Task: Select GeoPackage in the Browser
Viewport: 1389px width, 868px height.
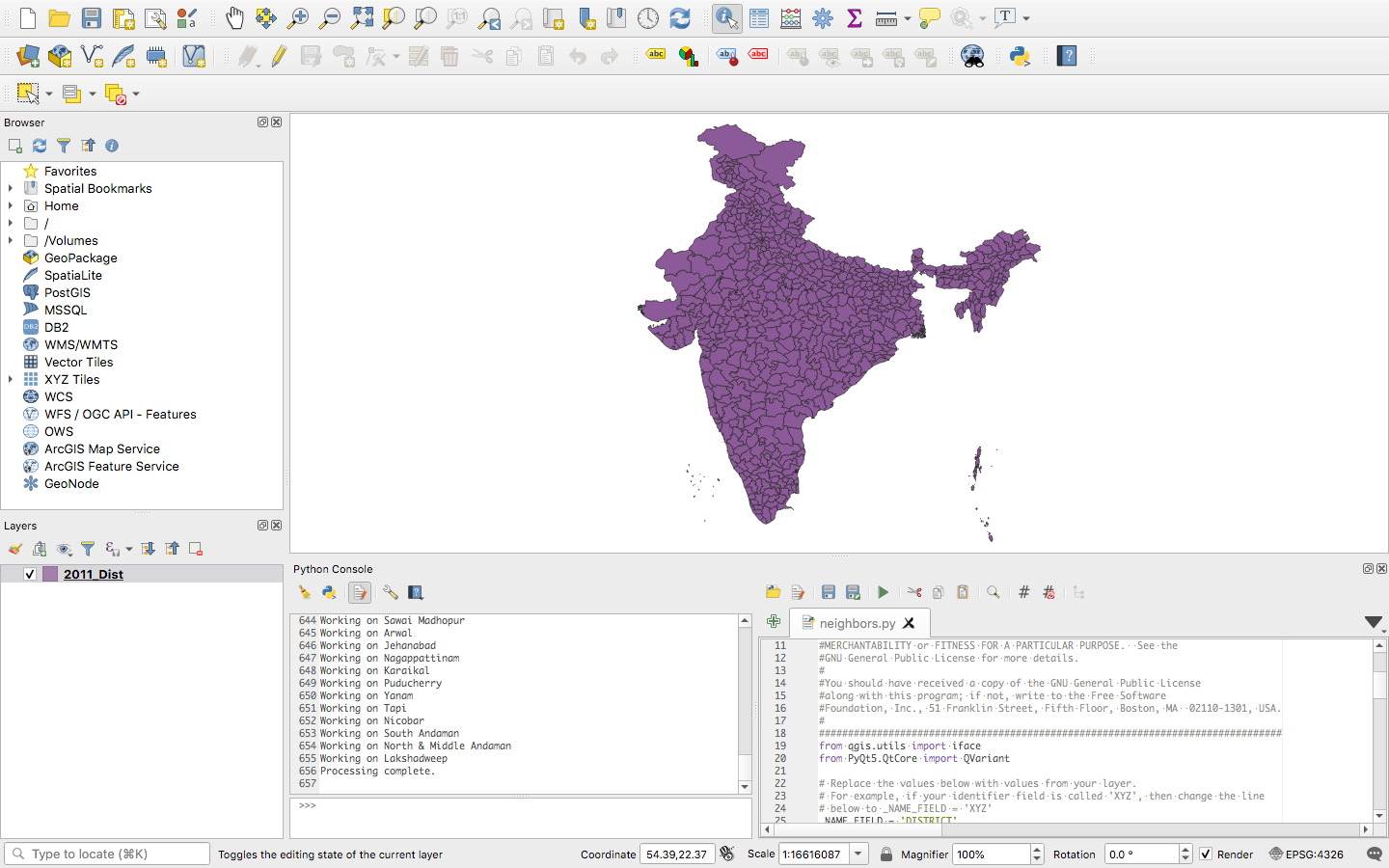Action: click(x=81, y=258)
